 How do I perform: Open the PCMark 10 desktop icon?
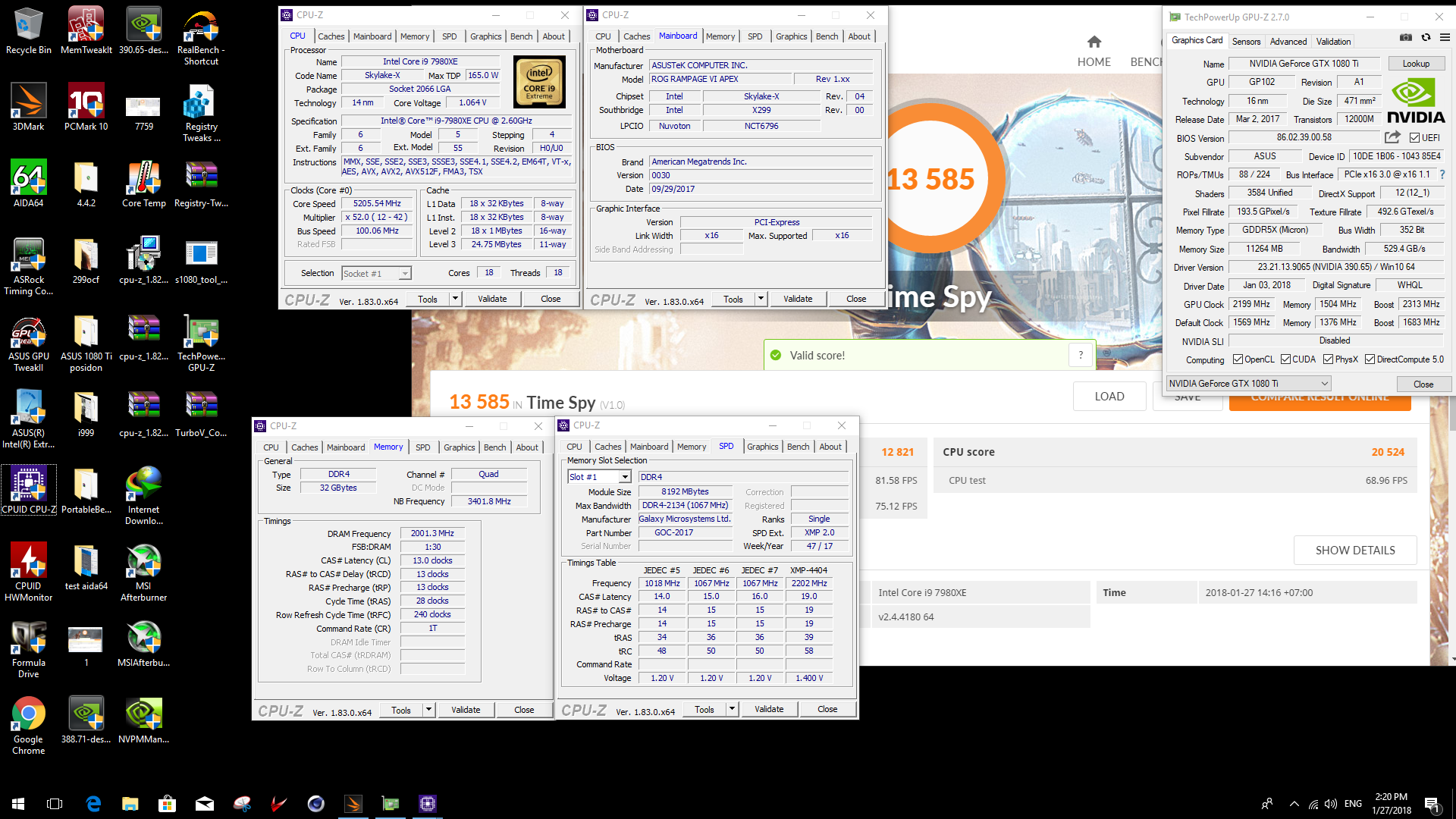86,107
